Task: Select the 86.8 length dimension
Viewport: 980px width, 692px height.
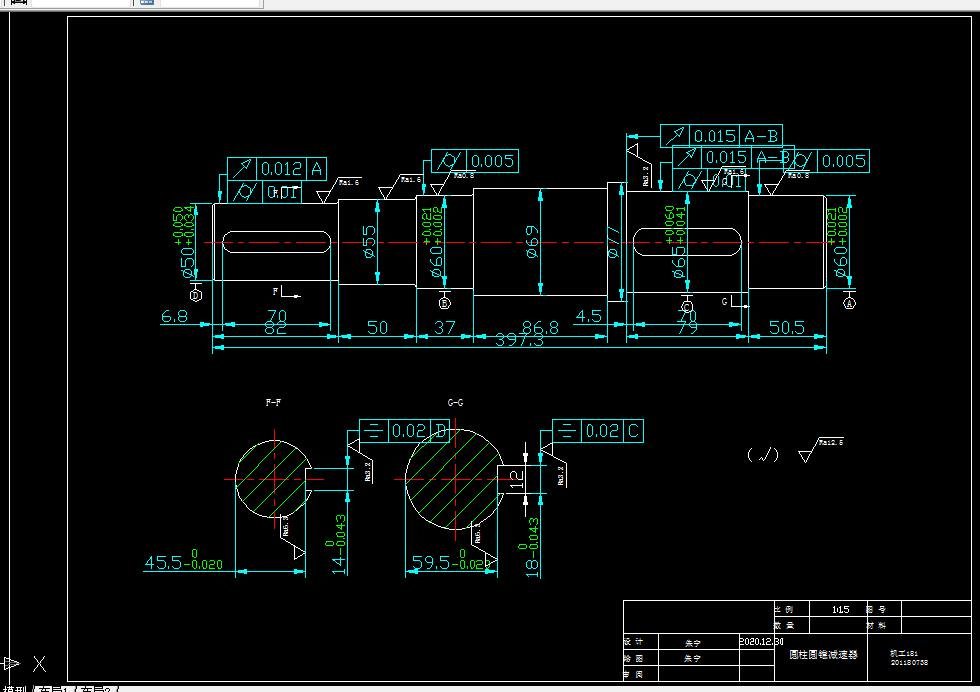Action: coord(541,328)
